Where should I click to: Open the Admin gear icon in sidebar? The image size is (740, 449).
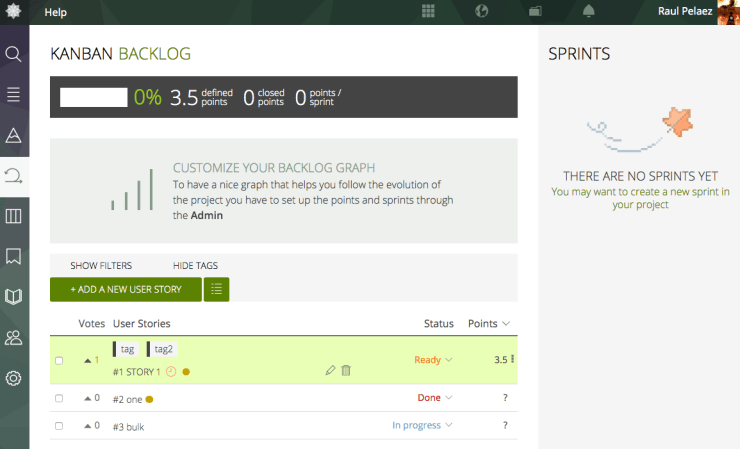(x=14, y=378)
